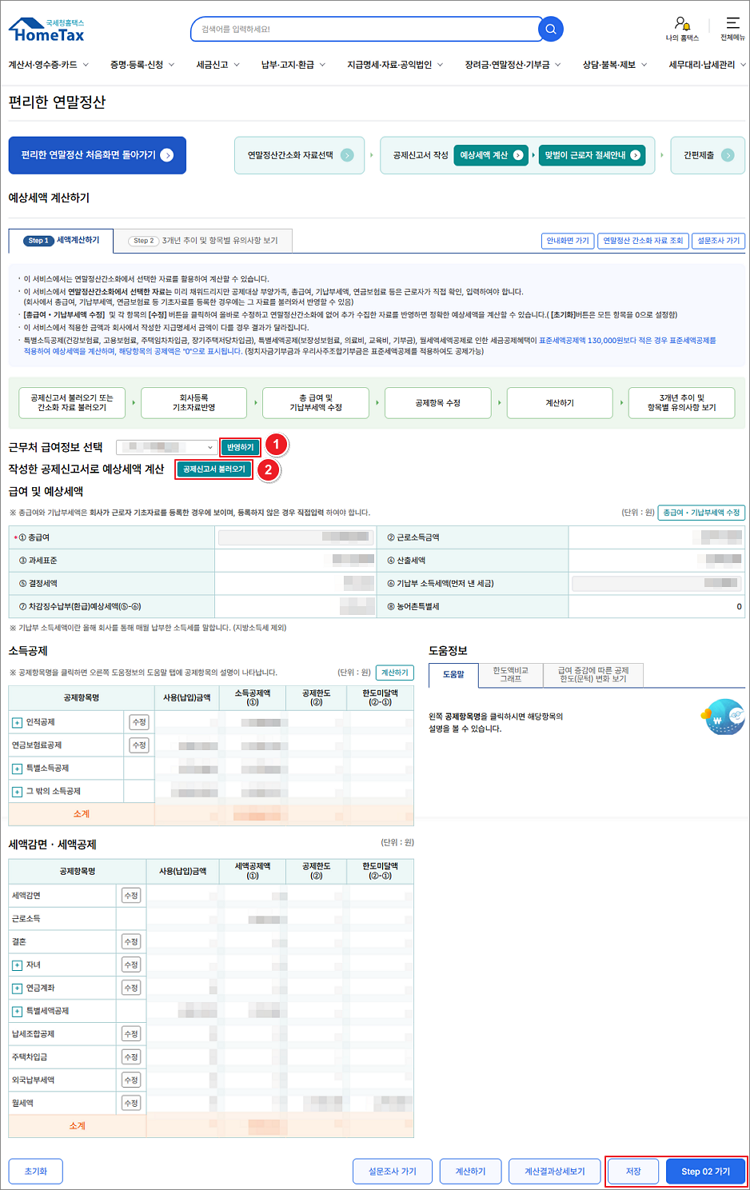Viewport: 750px width, 1190px height.
Task: Switch to 급여 증감에 따른 공제 tab
Action: pos(594,675)
